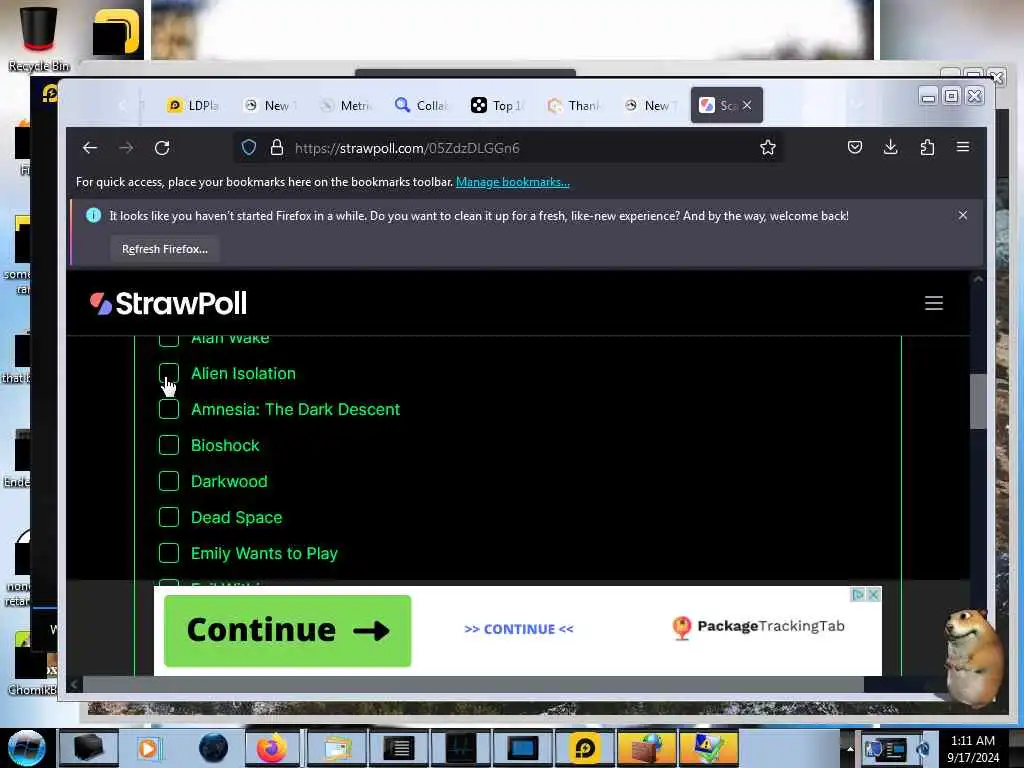Click the green Continue ad button

point(287,631)
